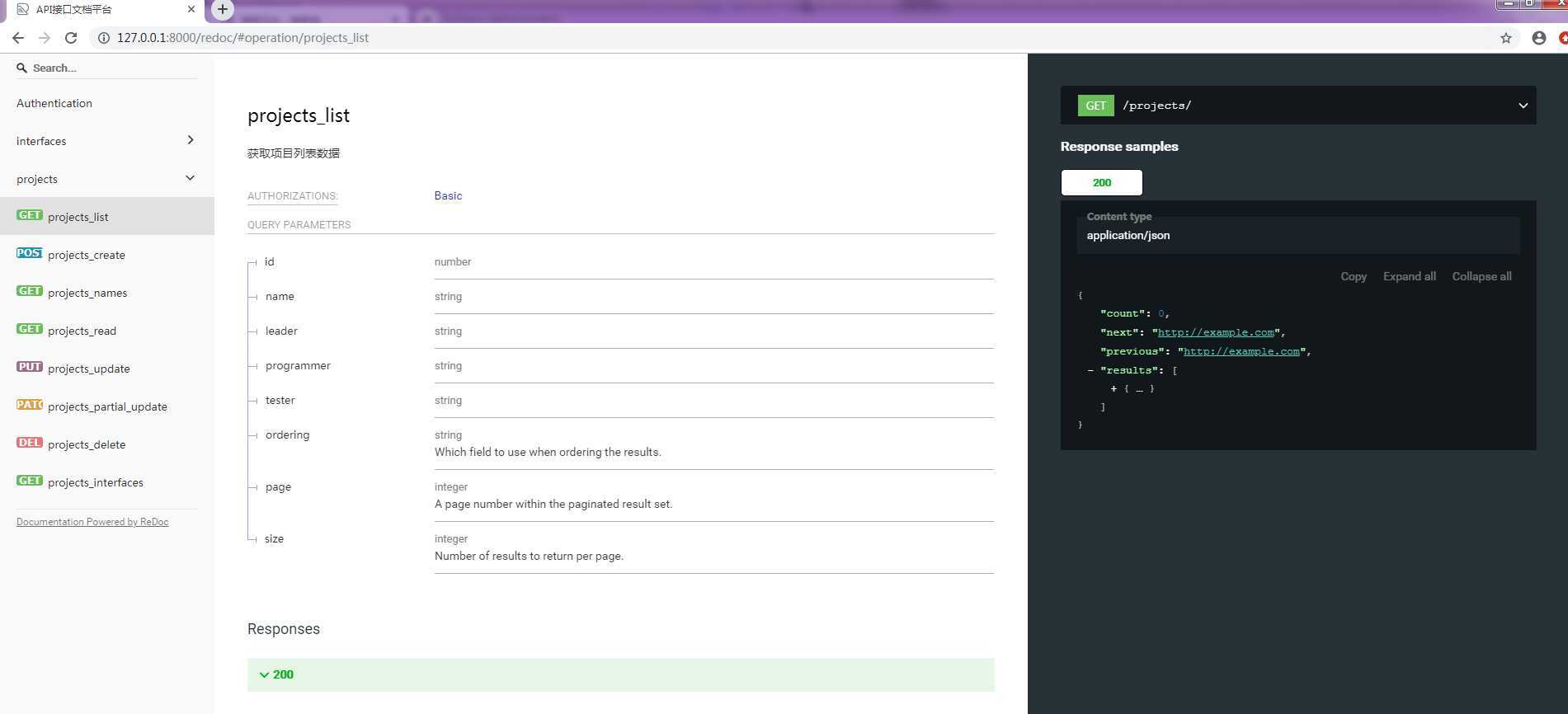Go forward with the browser forward arrow
Viewport: 1568px width, 714px height.
[x=45, y=38]
